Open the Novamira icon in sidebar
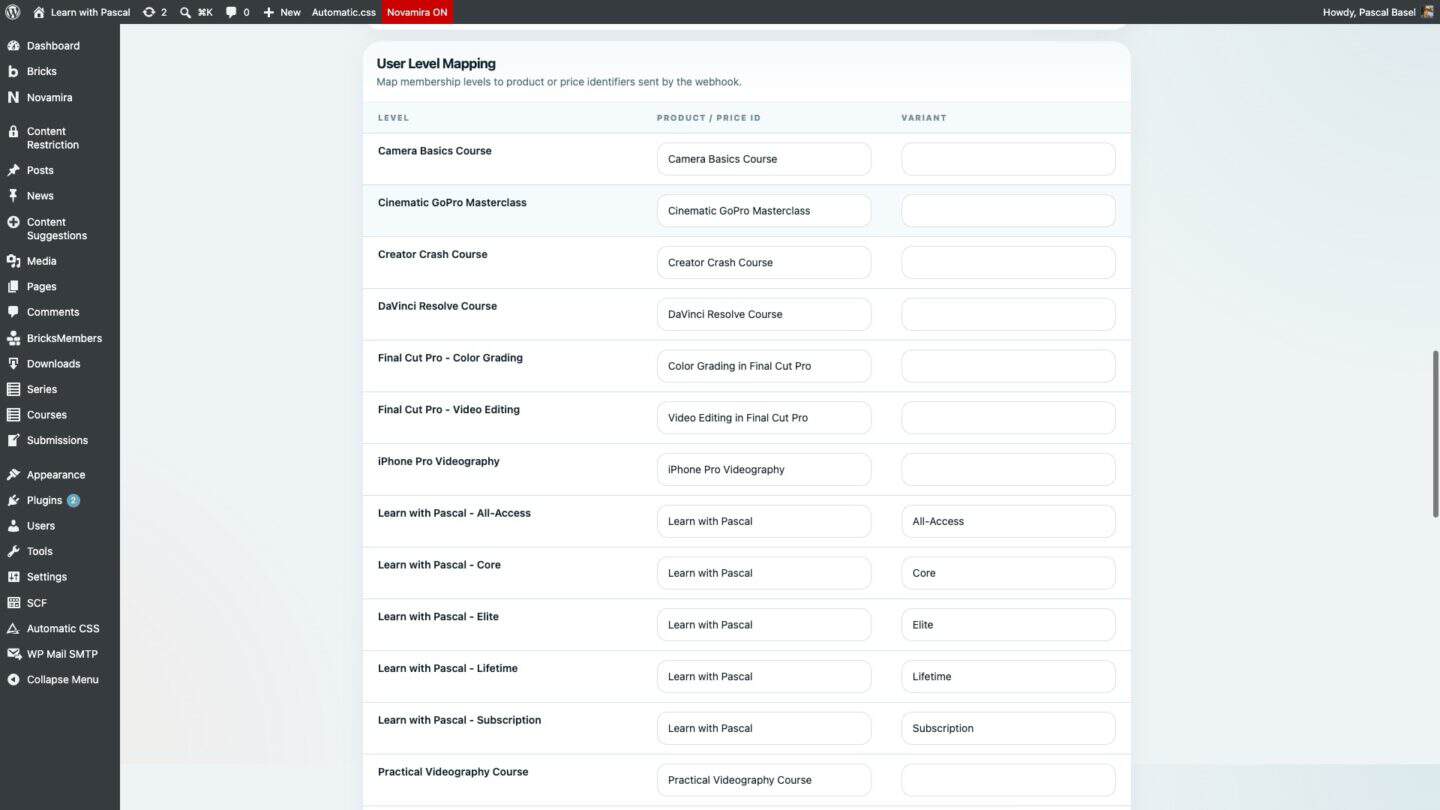This screenshot has height=810, width=1440. pyautogui.click(x=13, y=97)
